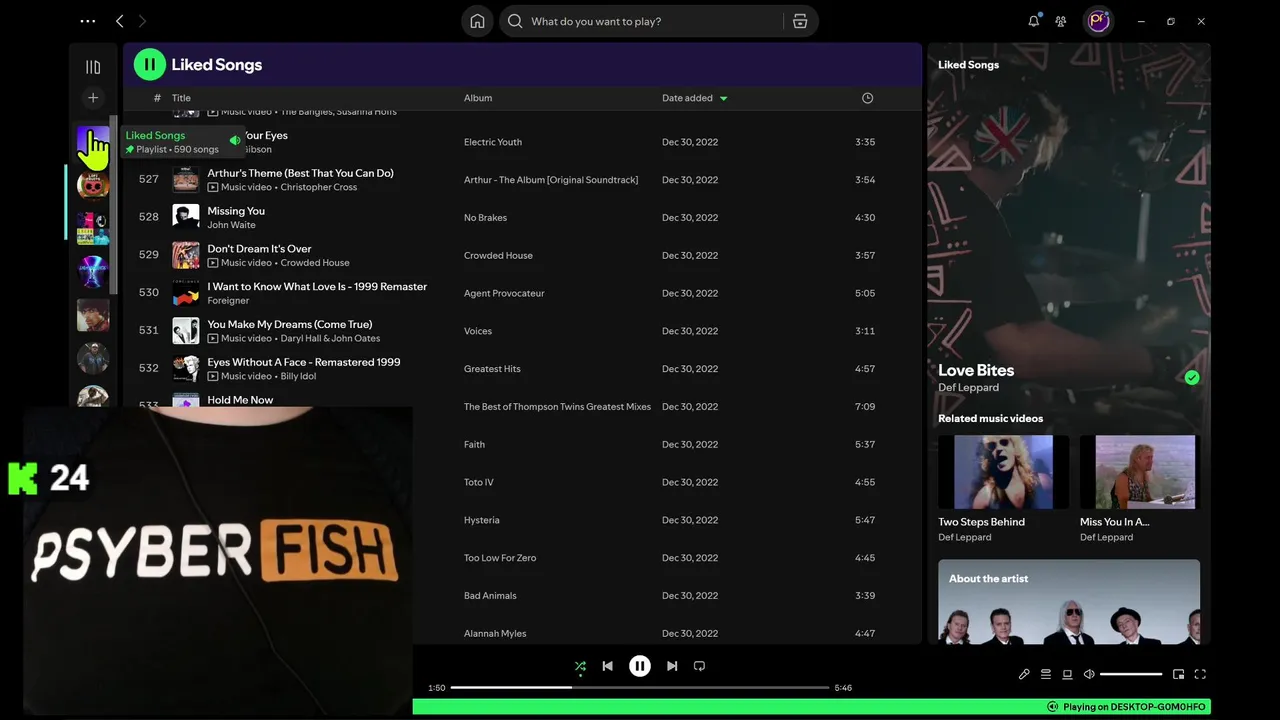Open the three-dot app menu
The image size is (1280, 720).
coord(88,21)
